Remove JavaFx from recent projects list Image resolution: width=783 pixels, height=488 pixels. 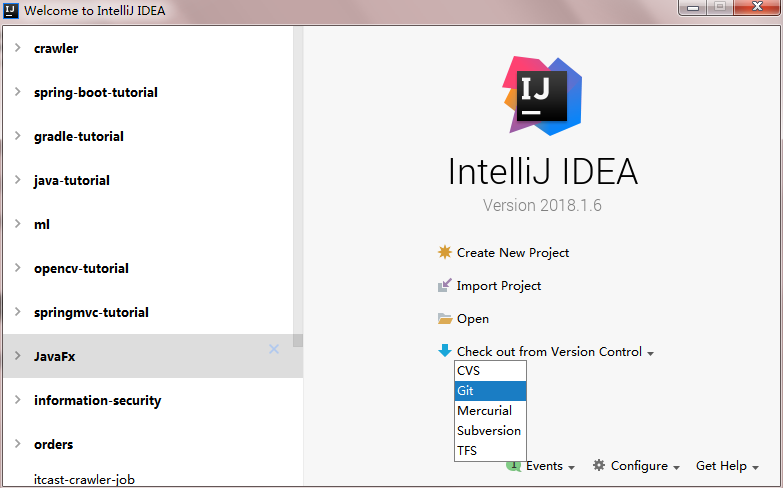(x=274, y=349)
